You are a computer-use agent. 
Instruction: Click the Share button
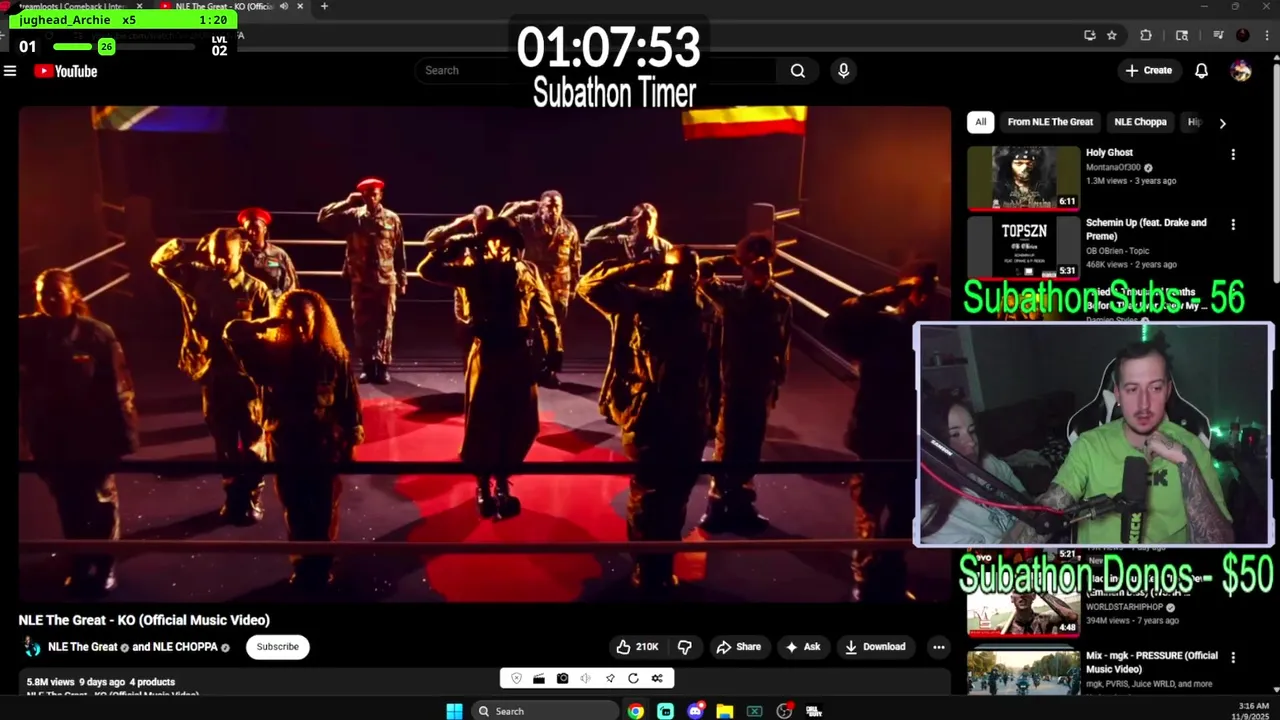click(x=738, y=647)
